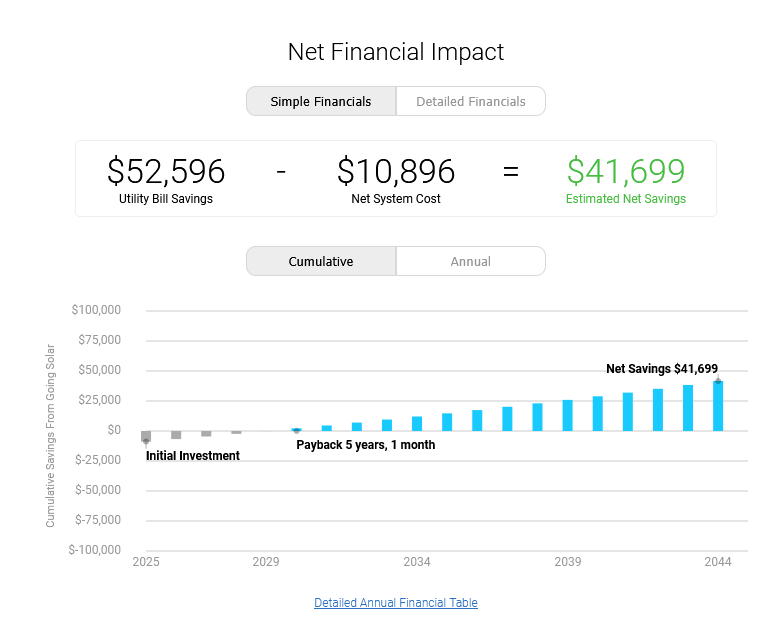Switch to the Simple Financials tab
The image size is (766, 634).
[321, 101]
